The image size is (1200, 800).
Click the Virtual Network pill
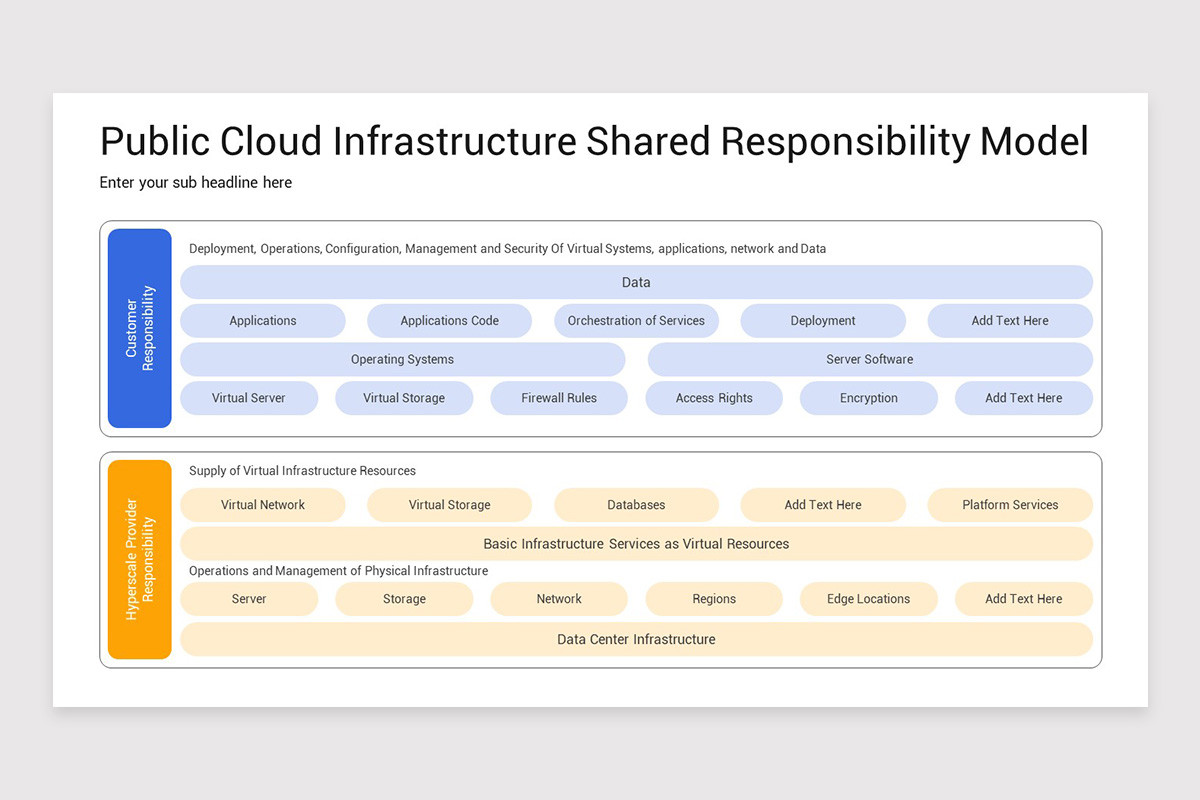[262, 505]
